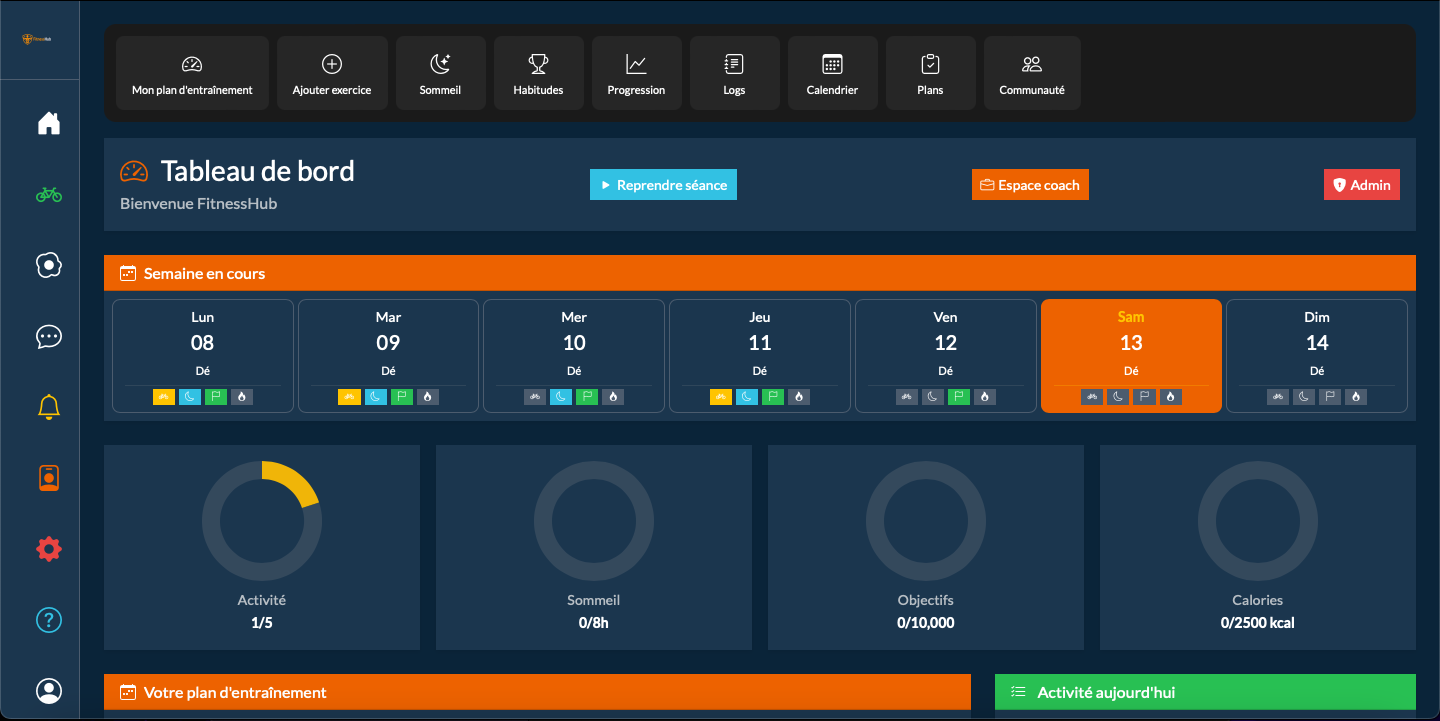Click Communauté in the top toolbar
This screenshot has width=1440, height=721.
coord(1031,72)
